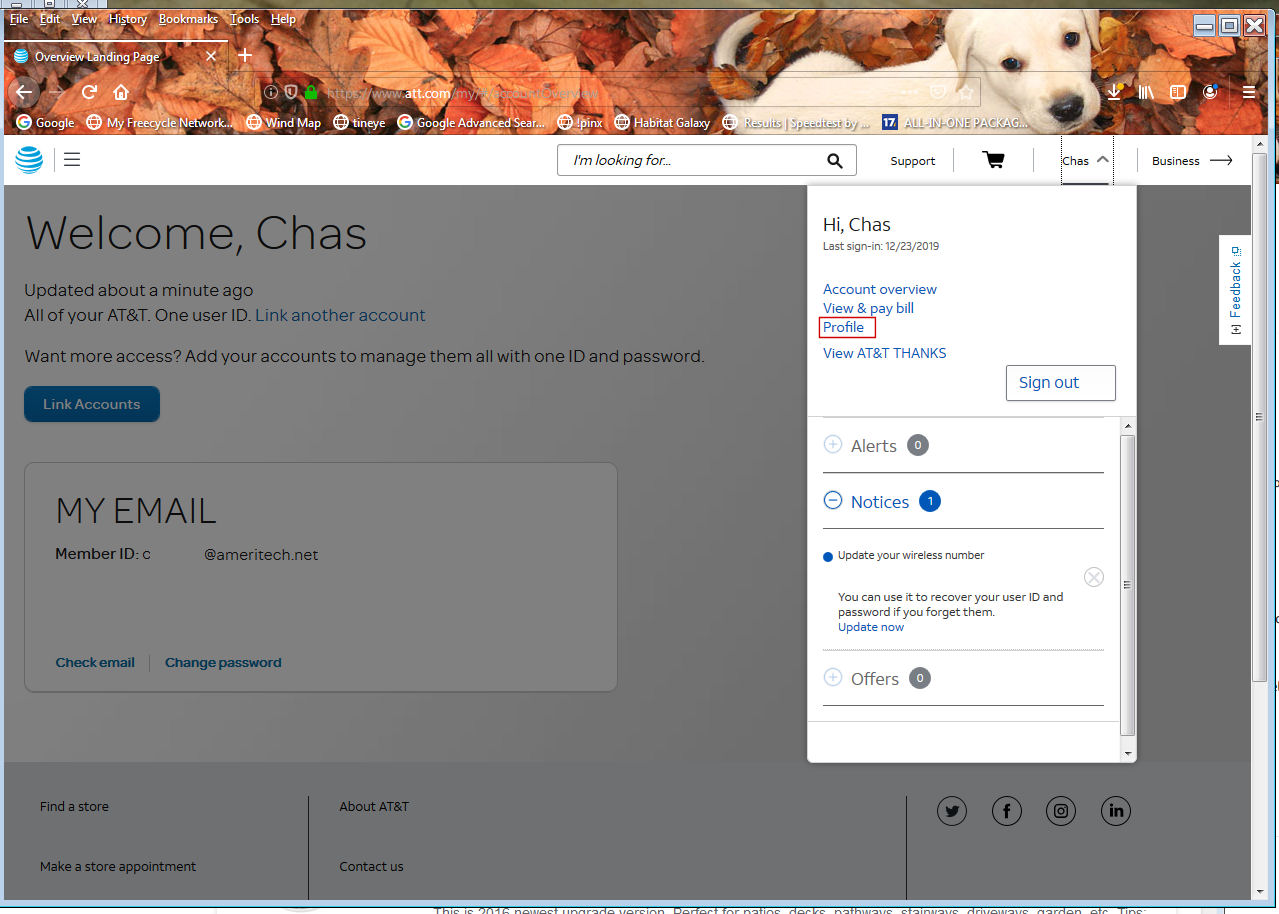The image size is (1279, 914).
Task: Visit AT&T on LinkedIn
Action: (1115, 811)
